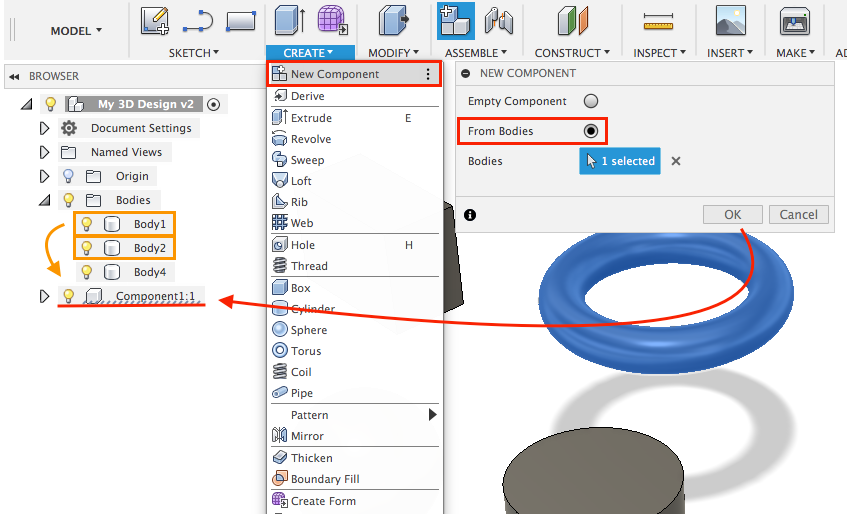Choose Torus from the Create menu
847x514 pixels.
coord(306,351)
